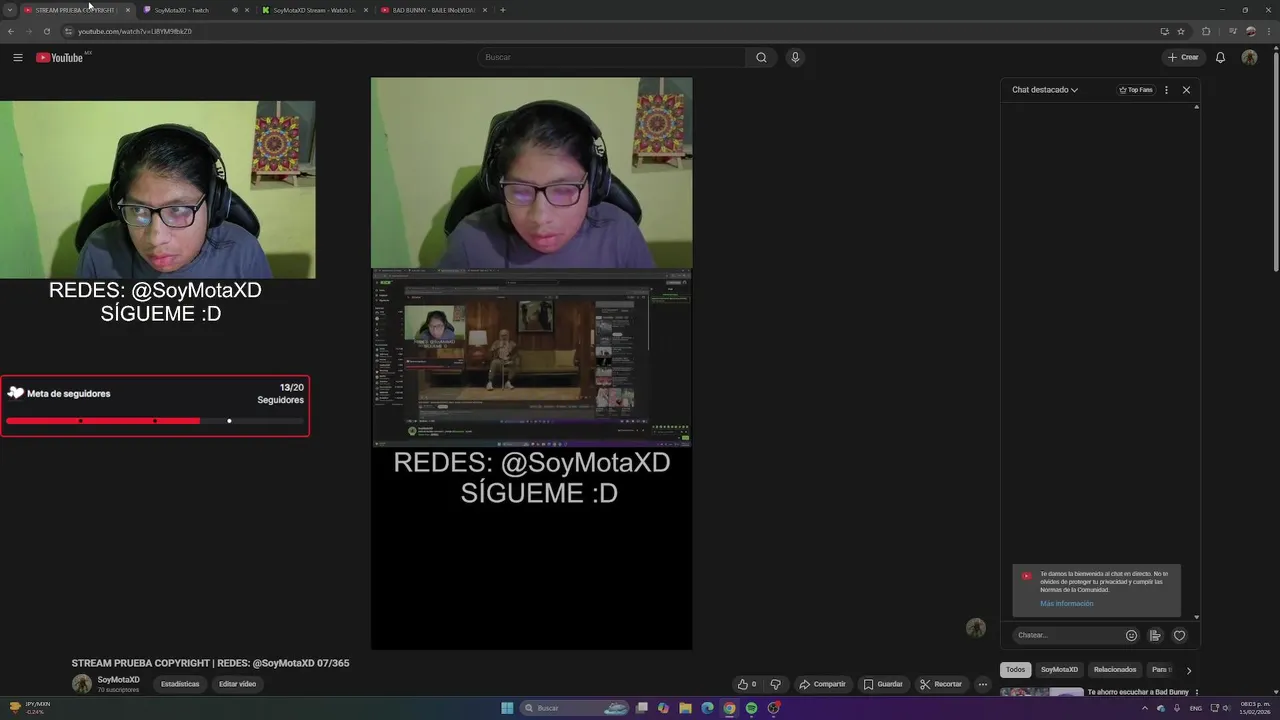Open taskbar clock and date

point(1256,708)
